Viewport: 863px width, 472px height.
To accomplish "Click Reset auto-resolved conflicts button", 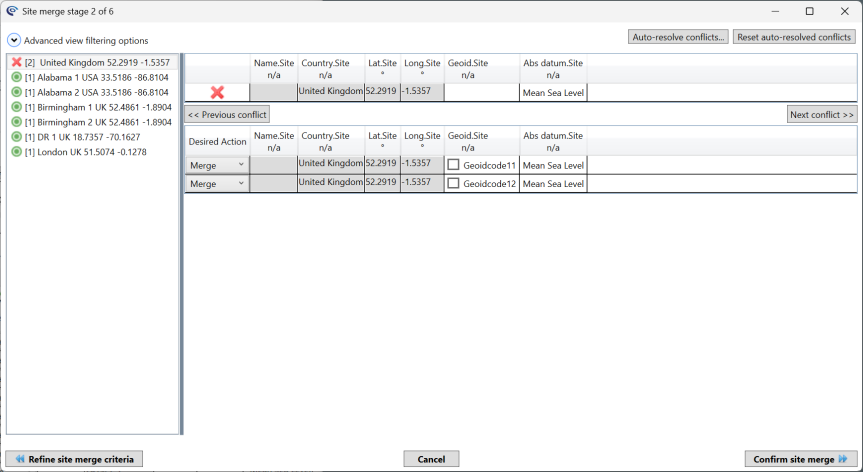I will [x=794, y=37].
